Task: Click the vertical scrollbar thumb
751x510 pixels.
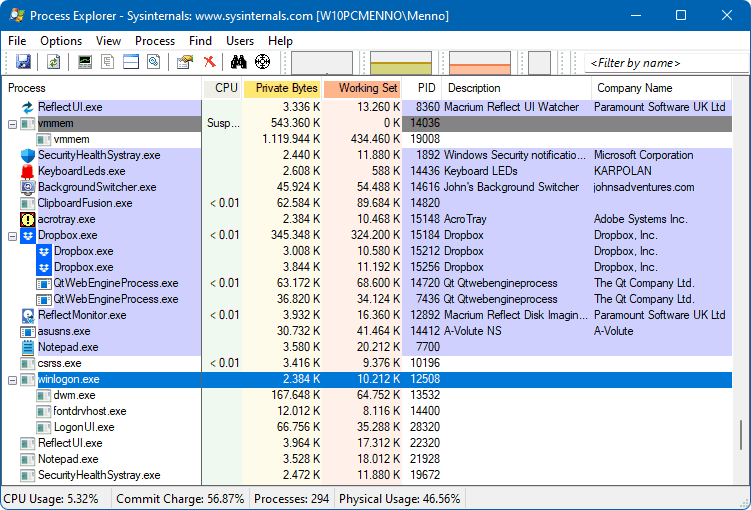Action: pos(740,435)
